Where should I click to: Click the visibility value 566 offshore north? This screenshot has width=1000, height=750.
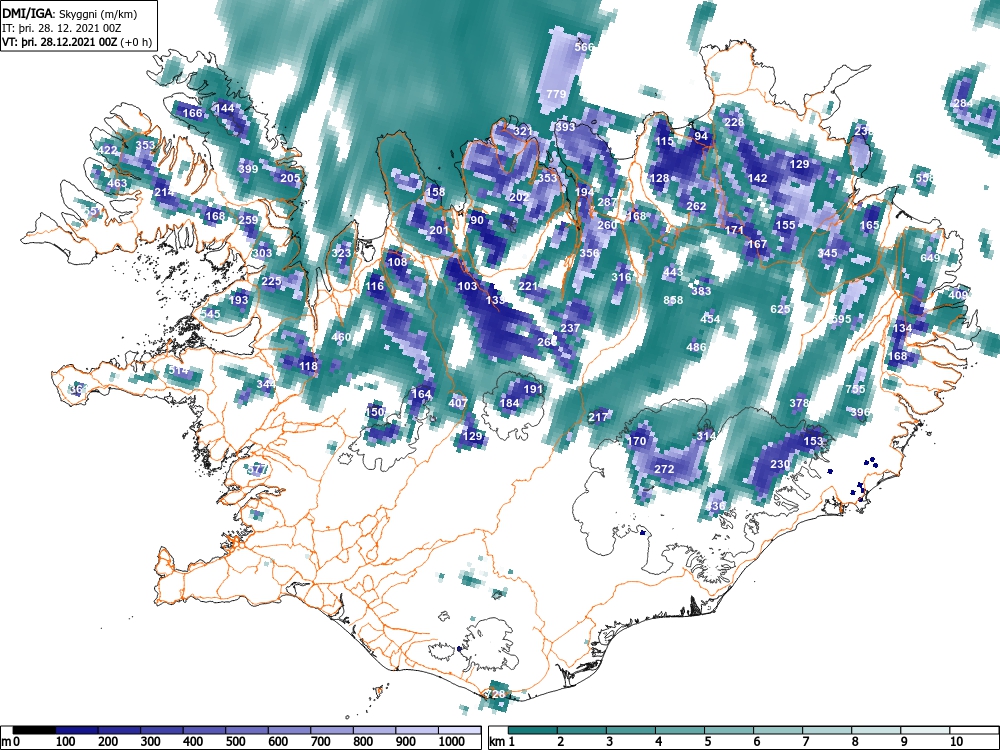584,47
